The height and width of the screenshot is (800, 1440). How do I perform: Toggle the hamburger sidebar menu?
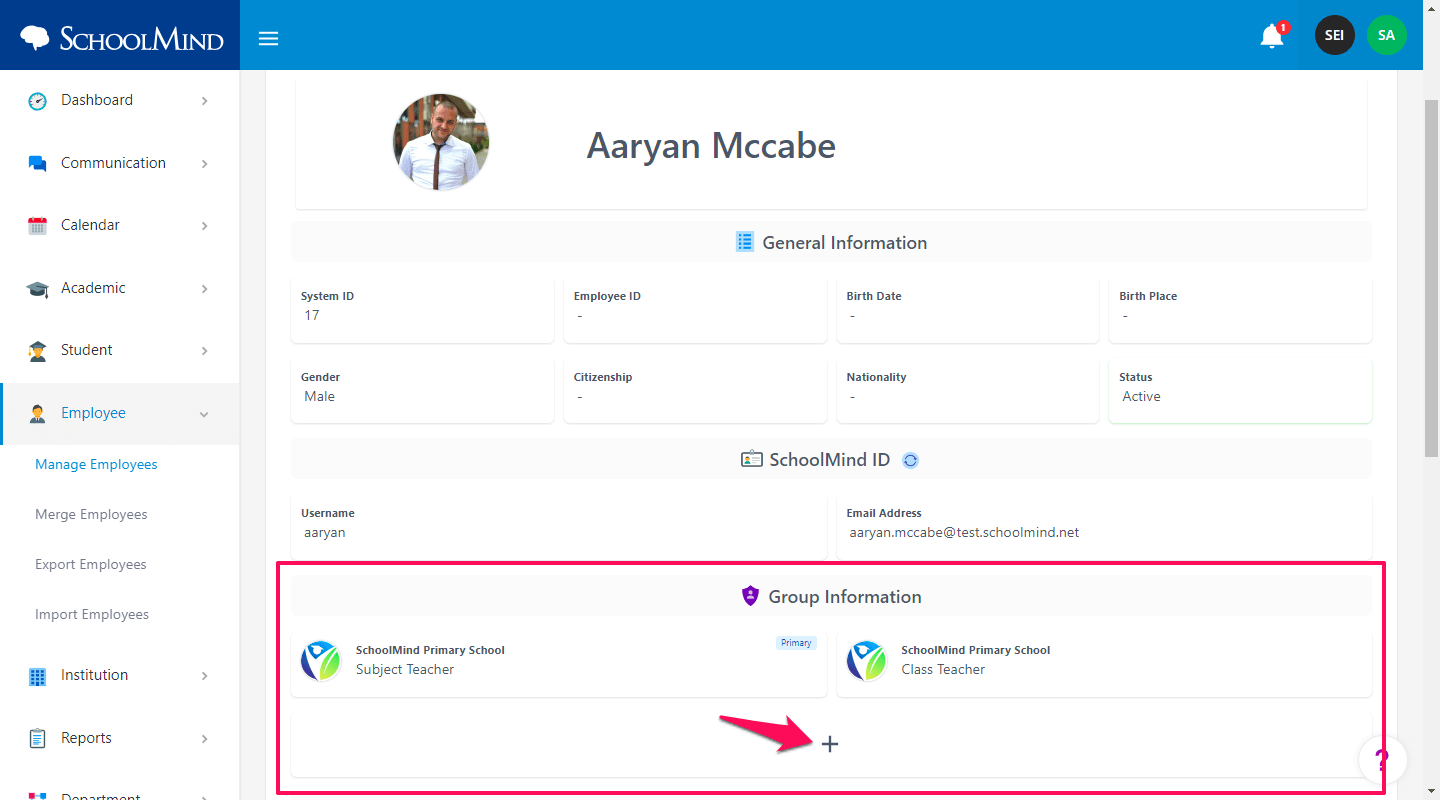click(268, 39)
